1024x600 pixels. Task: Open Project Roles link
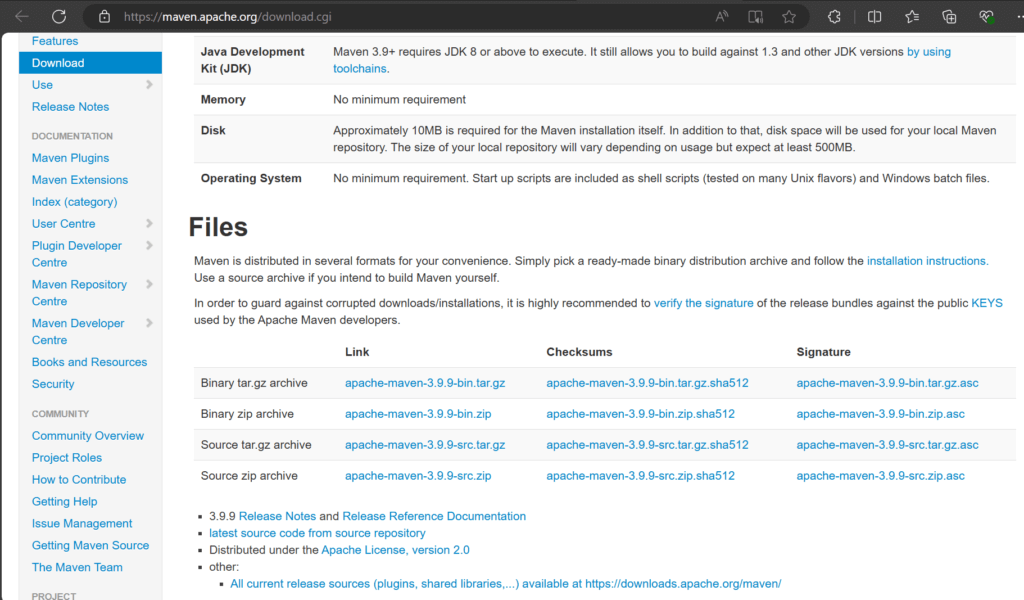[x=67, y=458]
